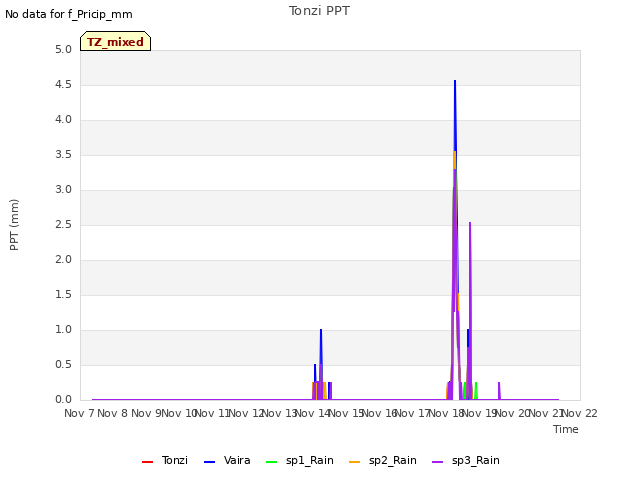Click the red Tonzi legend swatch
640x480 pixels.
tap(147, 462)
